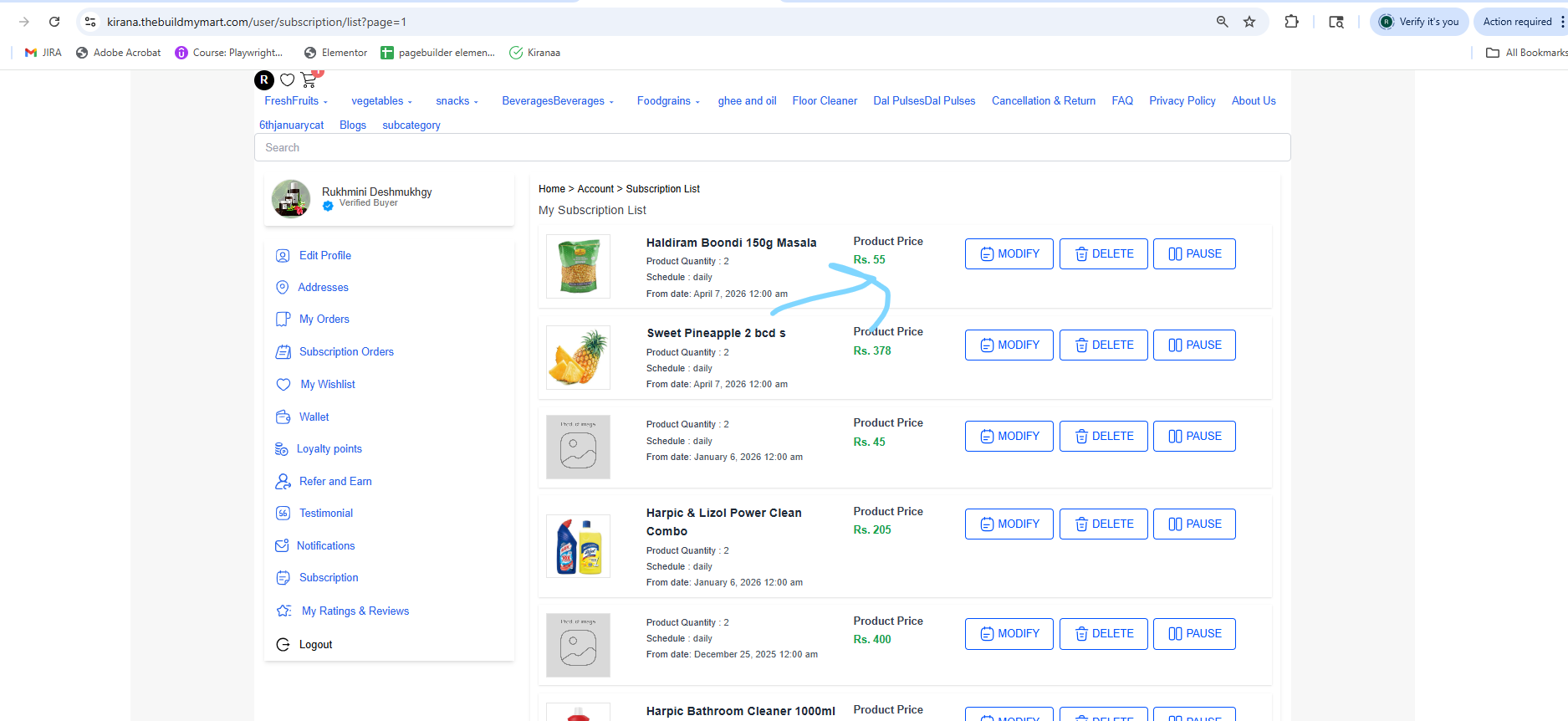Pause the Haldiram Boondi subscription
Viewport: 1568px width, 721px height.
1194,254
